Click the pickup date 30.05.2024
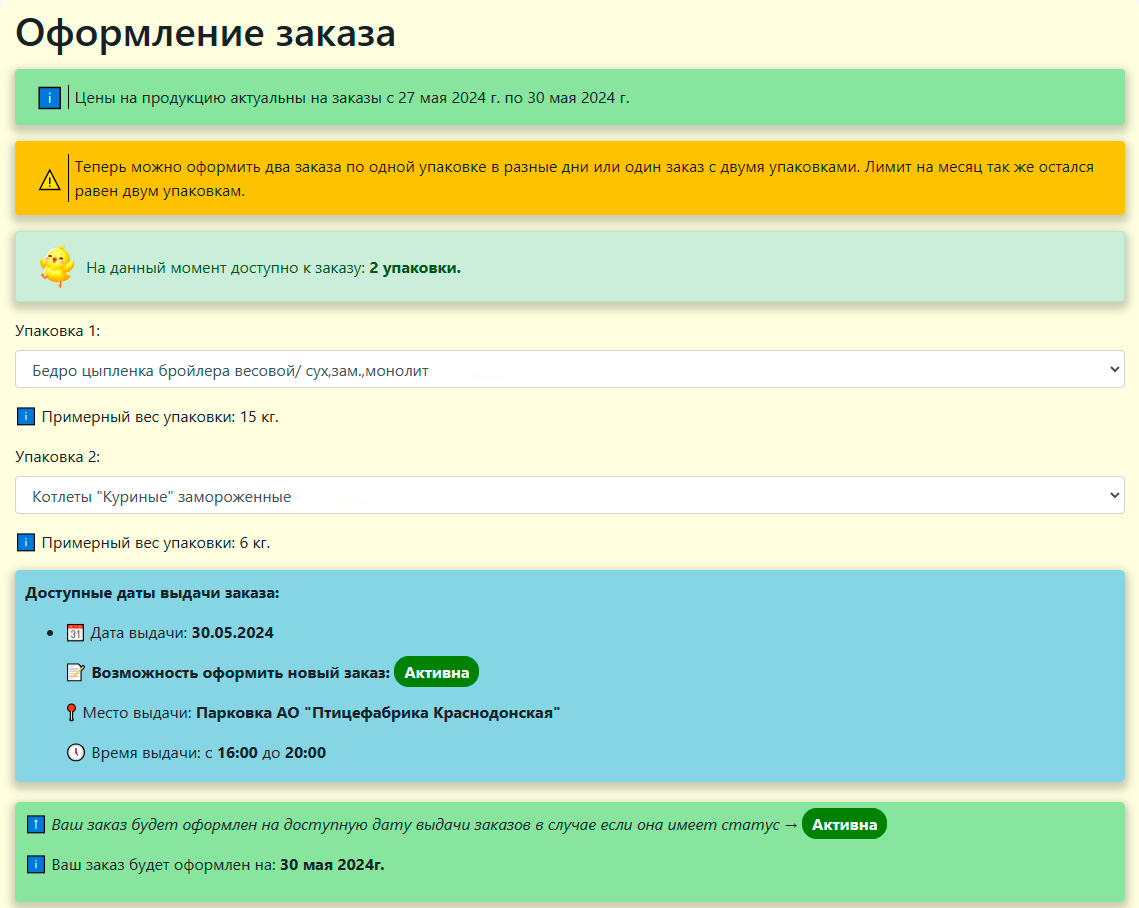The width and height of the screenshot is (1139, 908). point(232,633)
